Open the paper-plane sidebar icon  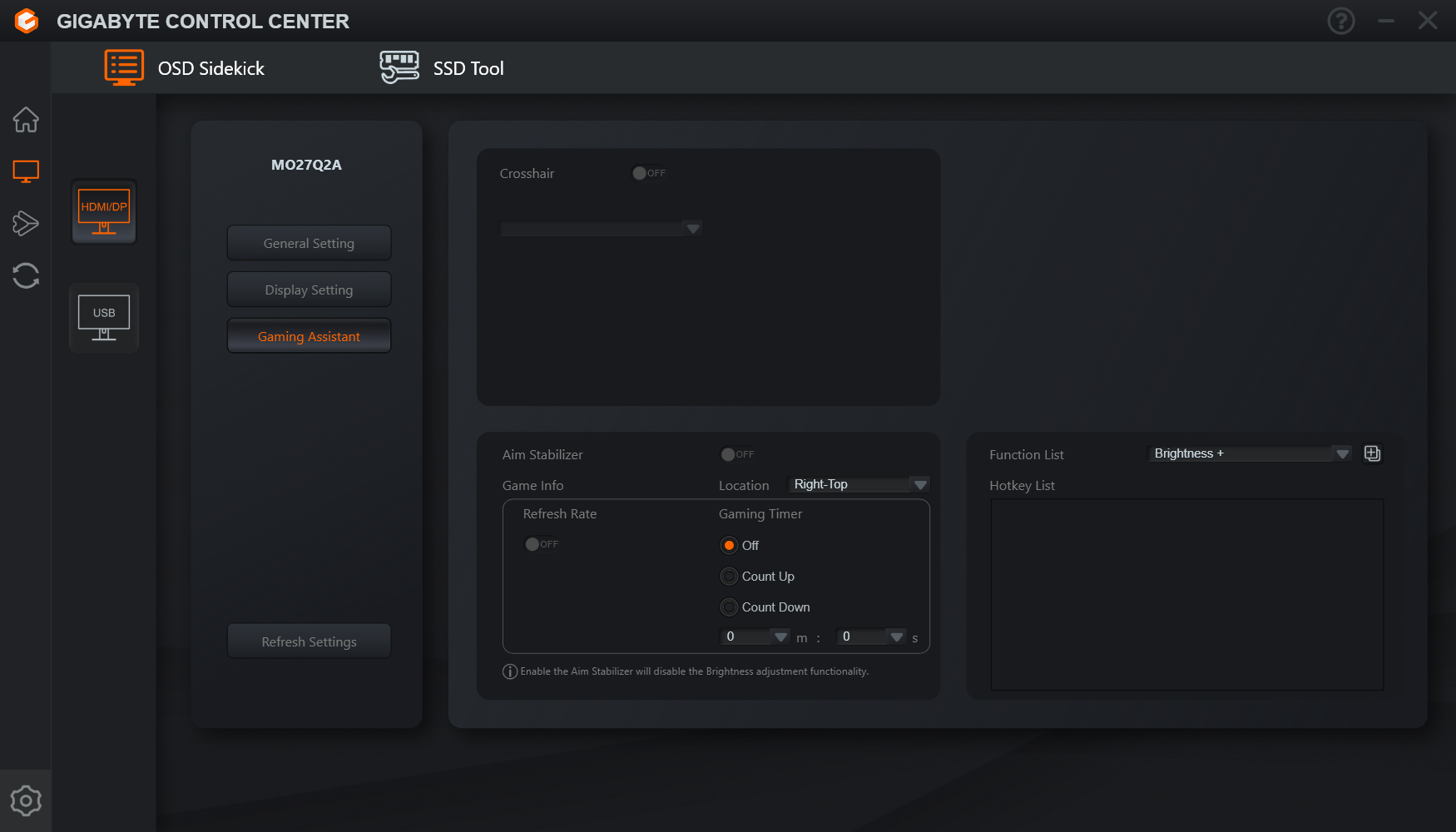point(26,223)
